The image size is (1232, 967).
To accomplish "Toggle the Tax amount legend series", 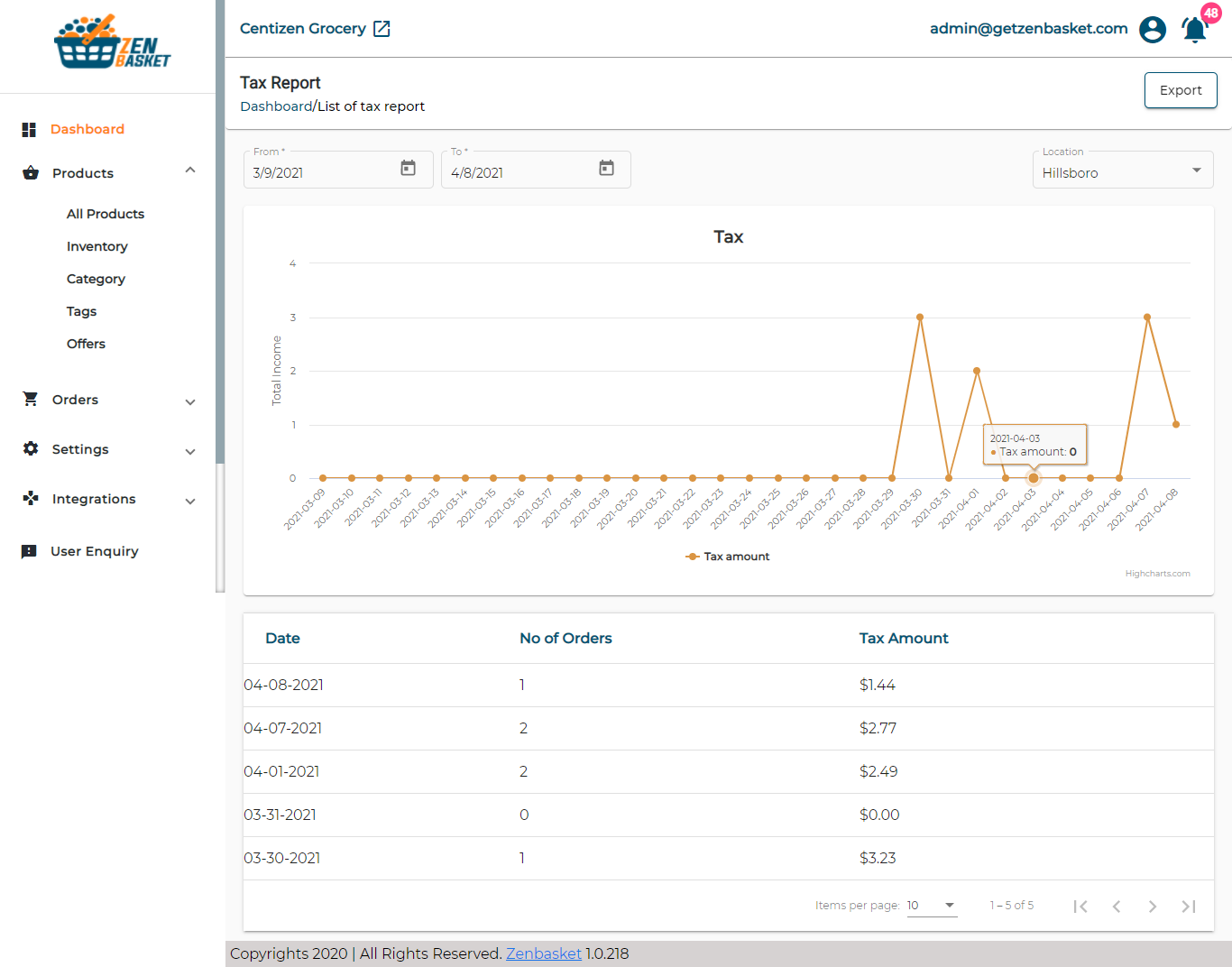I will click(728, 557).
